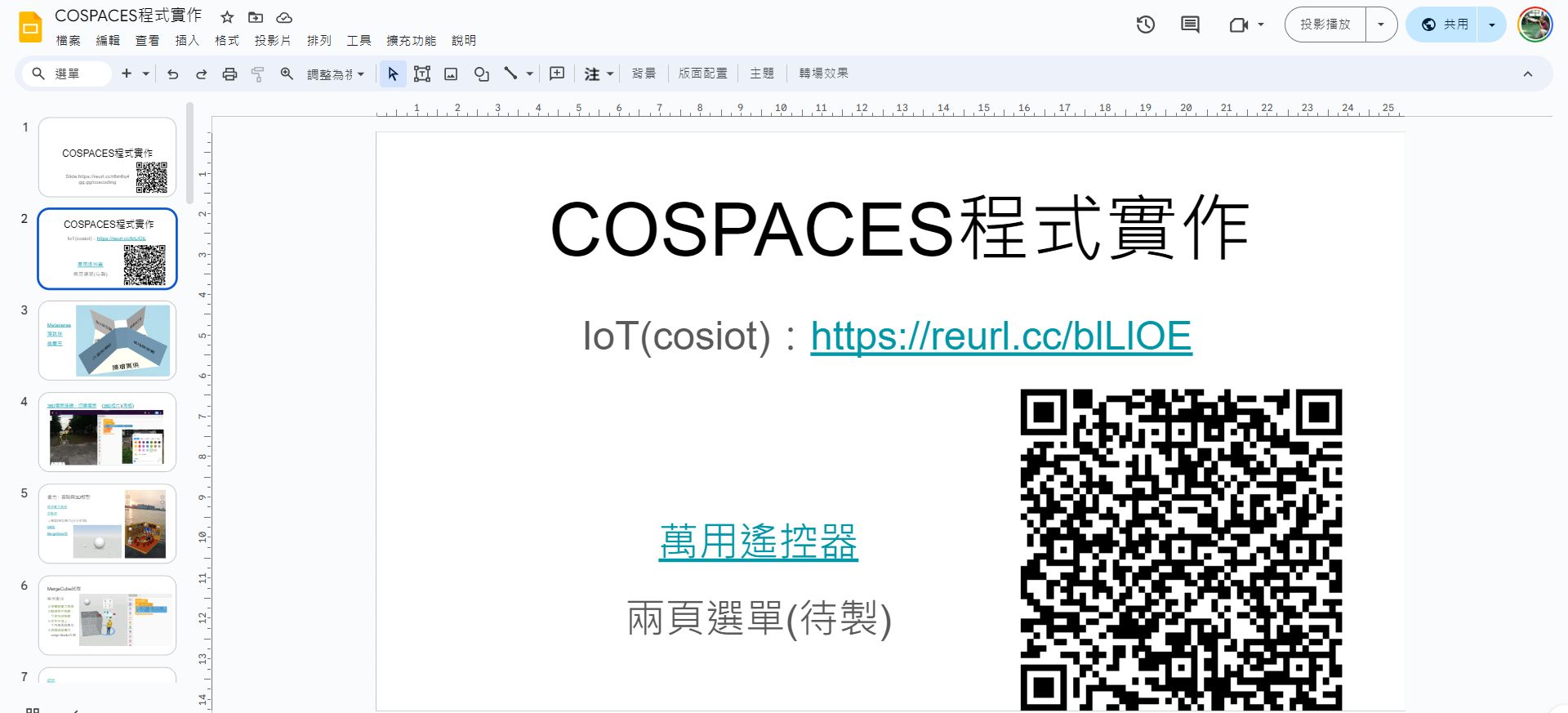This screenshot has height=713, width=1568.
Task: Open new slide layout dropdown arrow
Action: point(146,74)
